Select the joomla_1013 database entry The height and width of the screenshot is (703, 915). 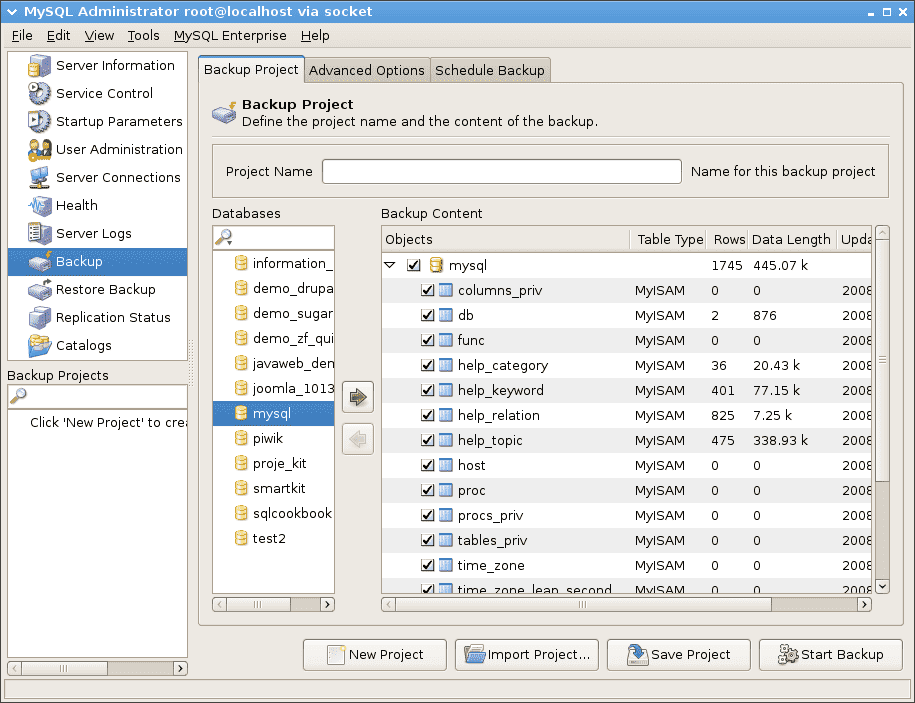(274, 388)
